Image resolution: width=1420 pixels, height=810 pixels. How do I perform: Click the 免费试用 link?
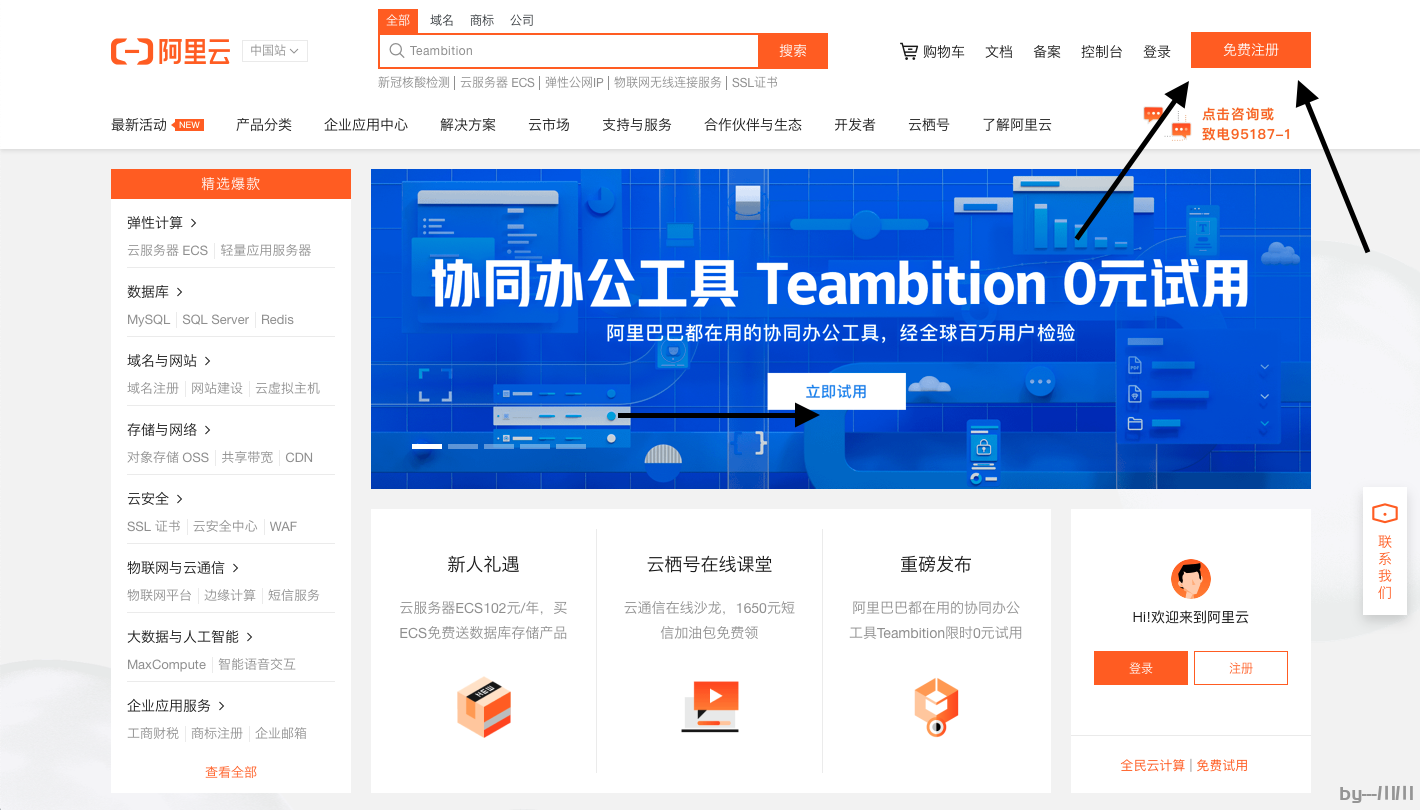point(1222,765)
